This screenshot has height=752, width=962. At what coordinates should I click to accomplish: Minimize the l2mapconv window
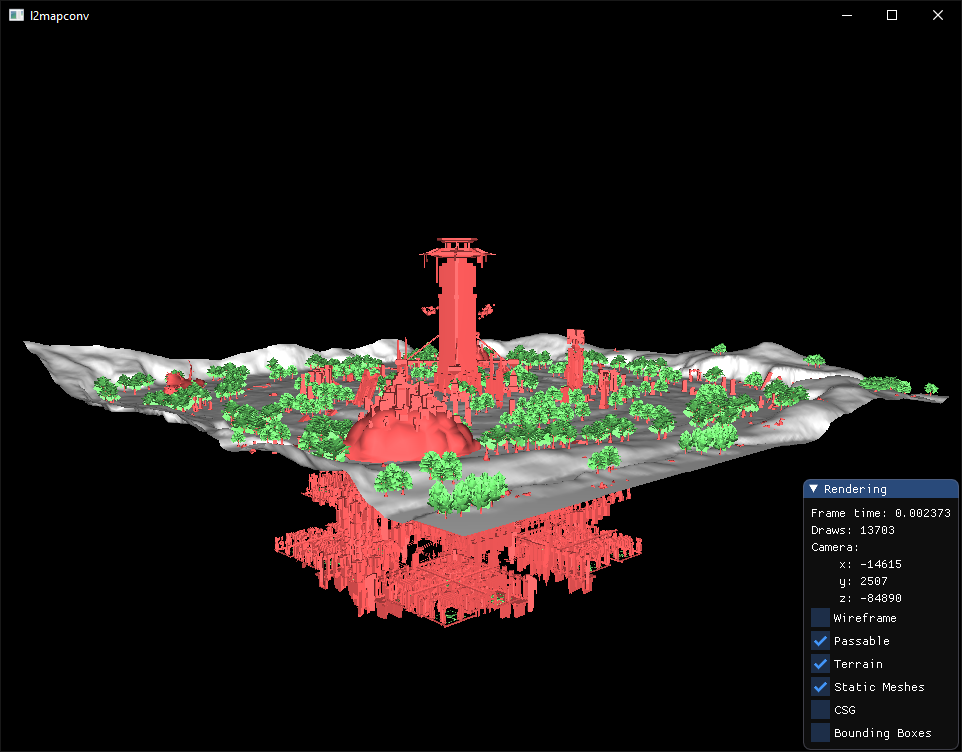(x=847, y=15)
